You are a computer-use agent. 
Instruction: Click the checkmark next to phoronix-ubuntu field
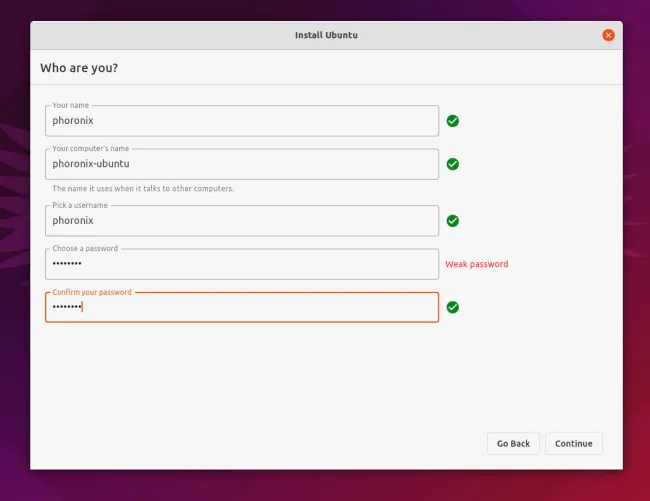point(452,164)
